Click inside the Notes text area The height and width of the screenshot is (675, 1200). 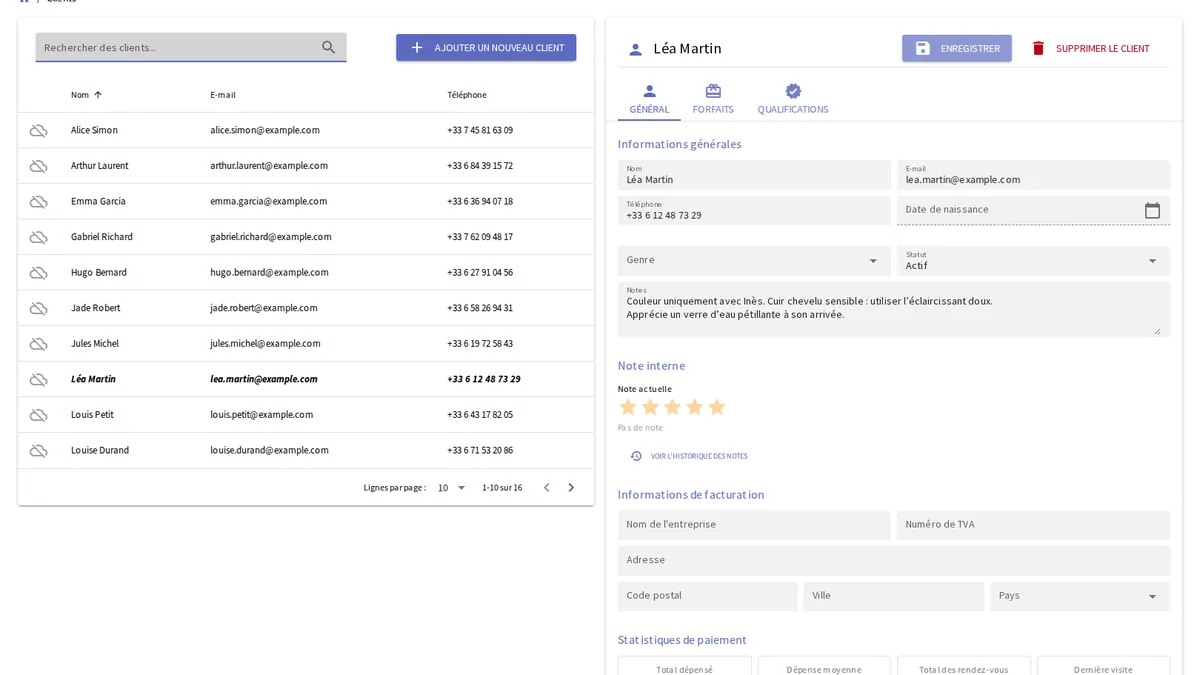click(894, 309)
